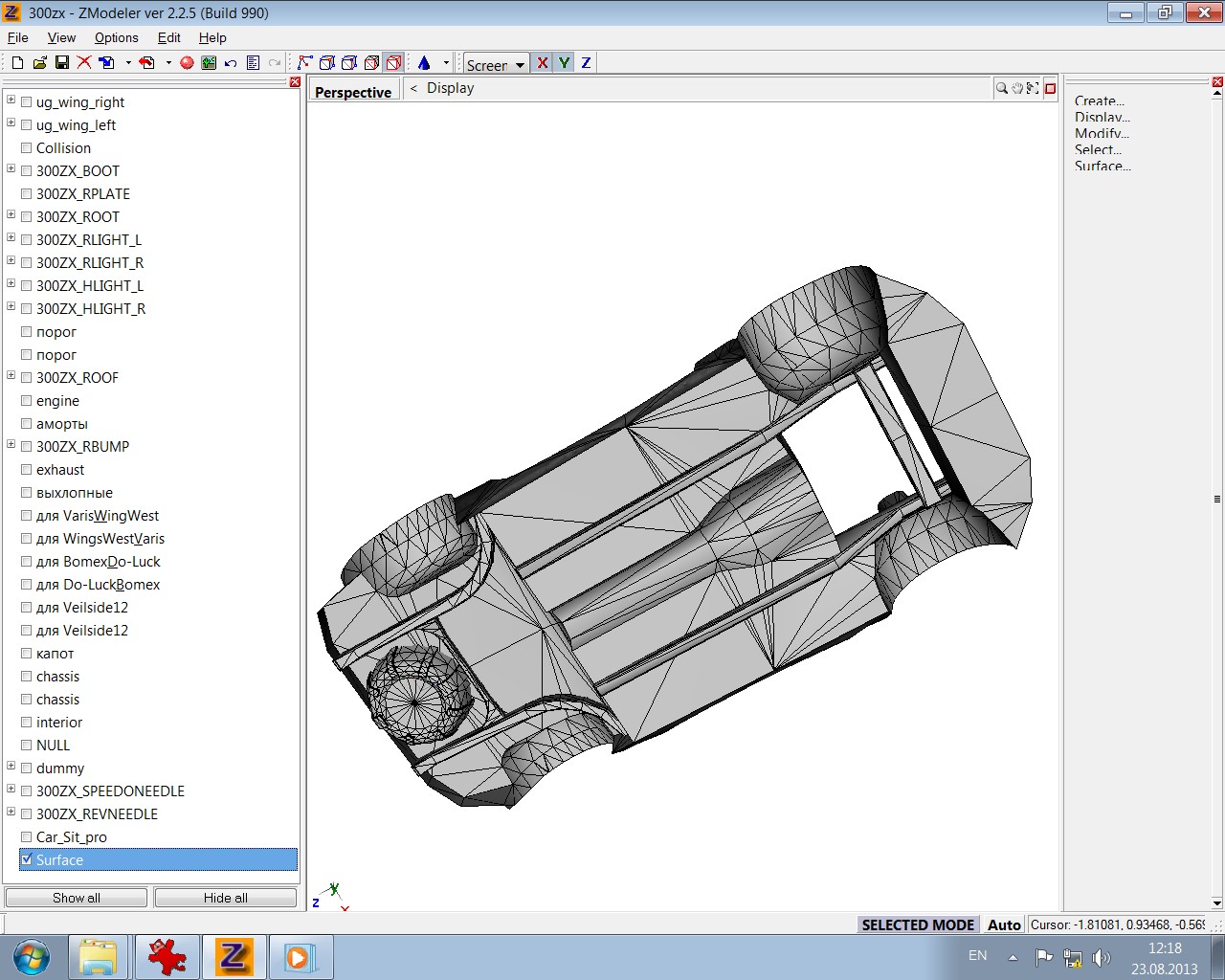The image size is (1225, 980).
Task: Click the Save file icon in toolbar
Action: click(x=62, y=63)
